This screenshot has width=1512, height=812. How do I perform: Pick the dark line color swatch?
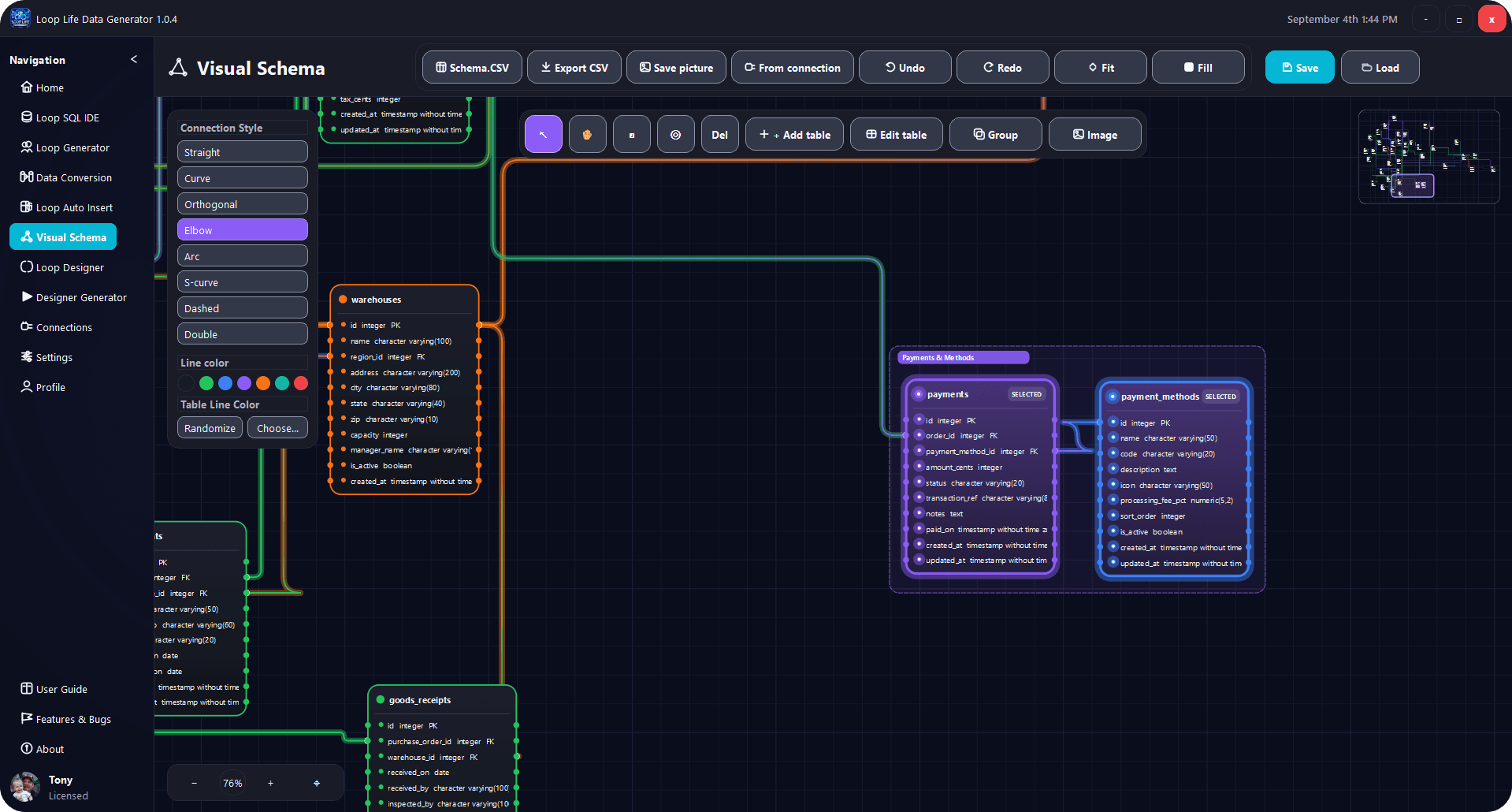click(x=187, y=383)
